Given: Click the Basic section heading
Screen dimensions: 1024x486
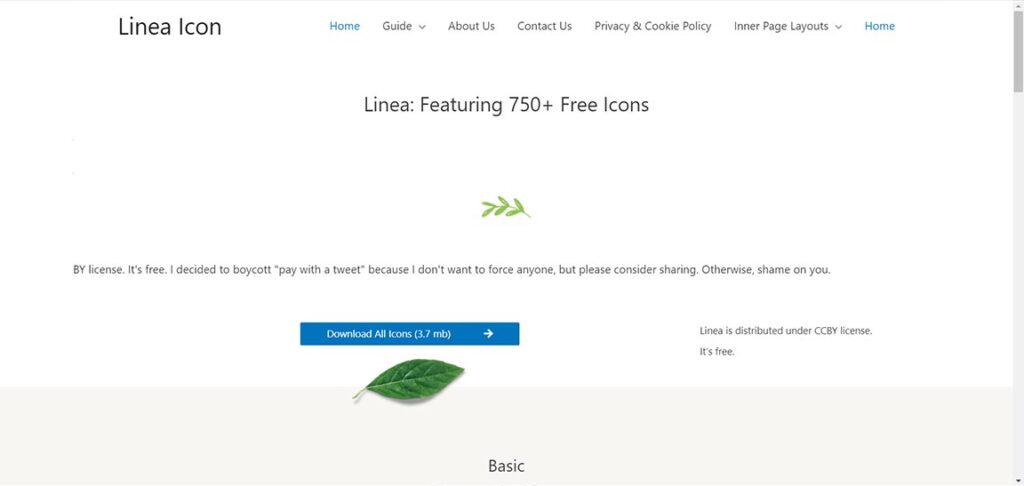Looking at the screenshot, I should (506, 466).
